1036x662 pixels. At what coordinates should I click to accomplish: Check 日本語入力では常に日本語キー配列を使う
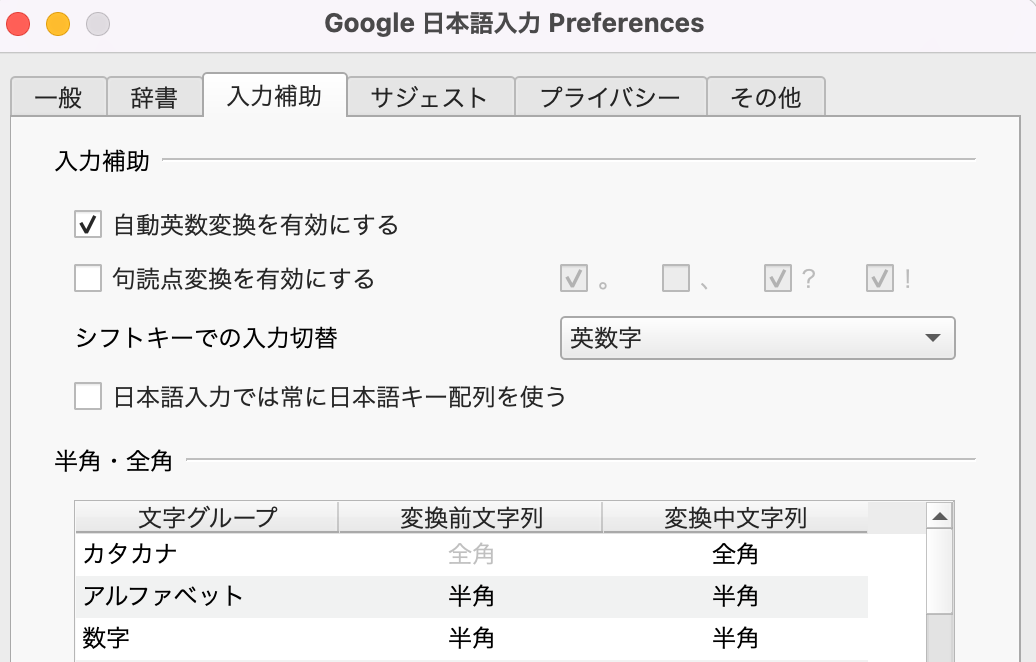pos(88,397)
